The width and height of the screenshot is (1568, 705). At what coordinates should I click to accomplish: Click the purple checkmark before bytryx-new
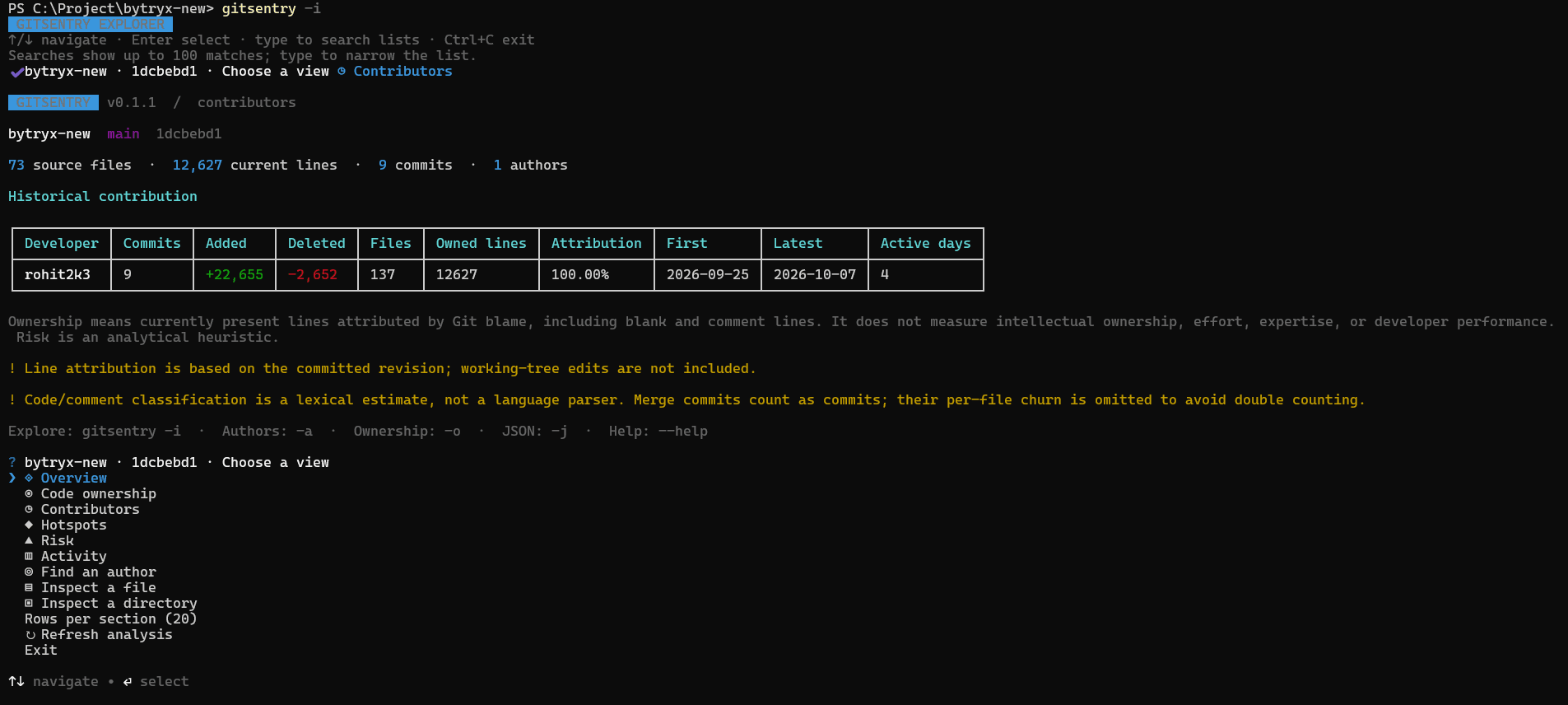click(x=16, y=72)
